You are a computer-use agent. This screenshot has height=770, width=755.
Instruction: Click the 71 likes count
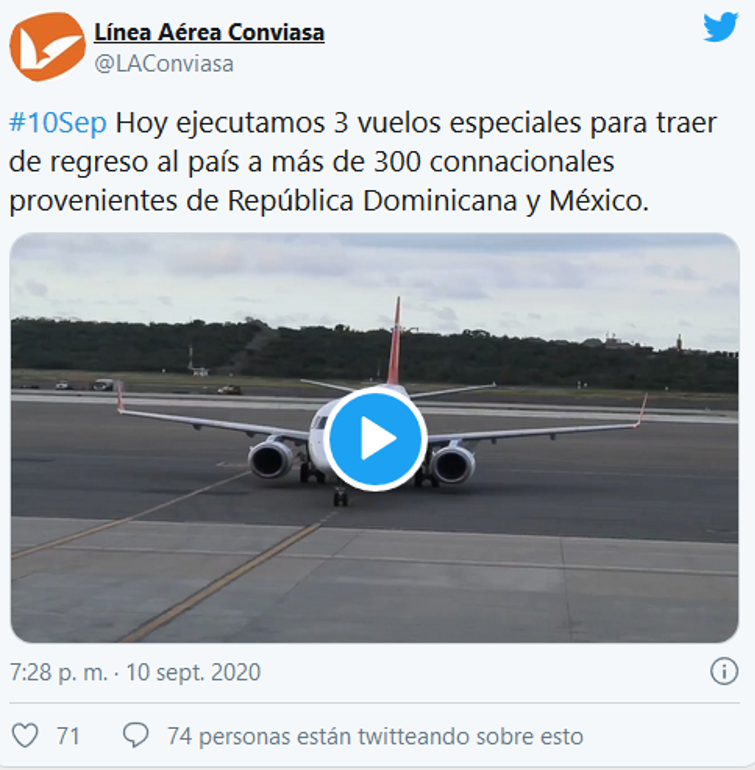click(68, 736)
